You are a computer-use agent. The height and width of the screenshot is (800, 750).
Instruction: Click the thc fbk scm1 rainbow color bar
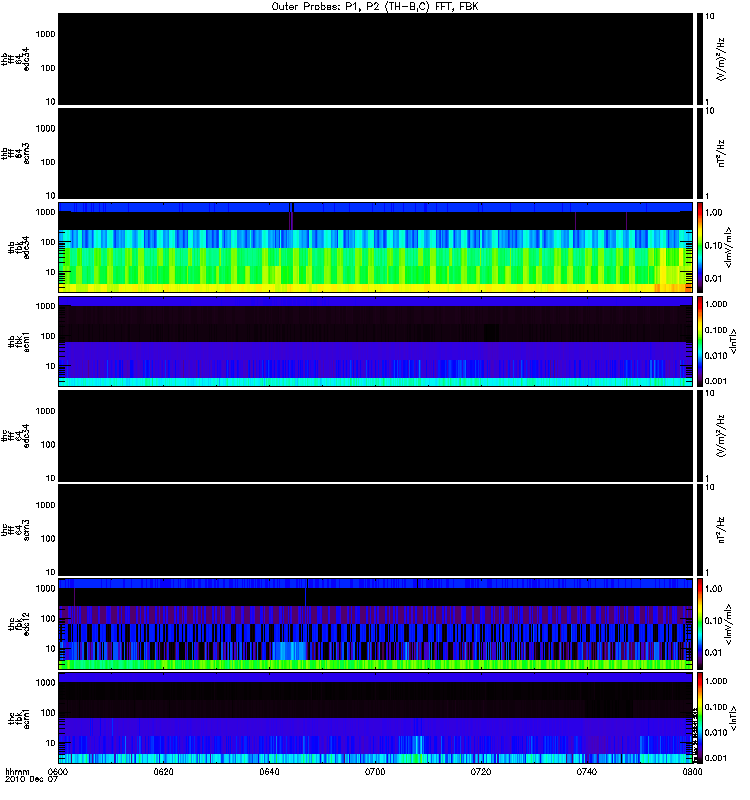click(699, 718)
